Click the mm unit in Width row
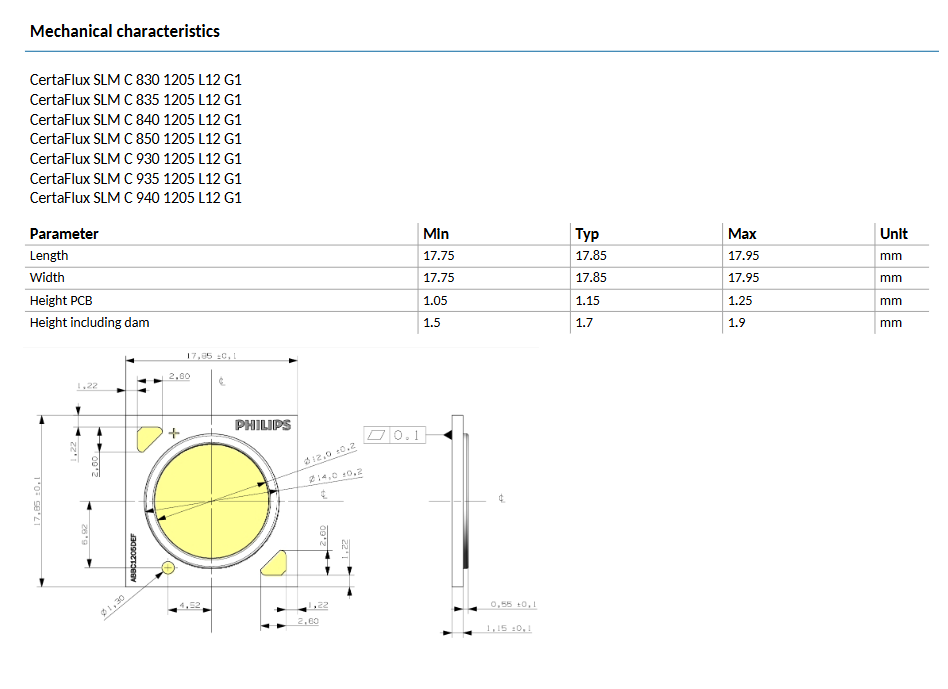Screen dimensions: 948x689 coord(891,278)
